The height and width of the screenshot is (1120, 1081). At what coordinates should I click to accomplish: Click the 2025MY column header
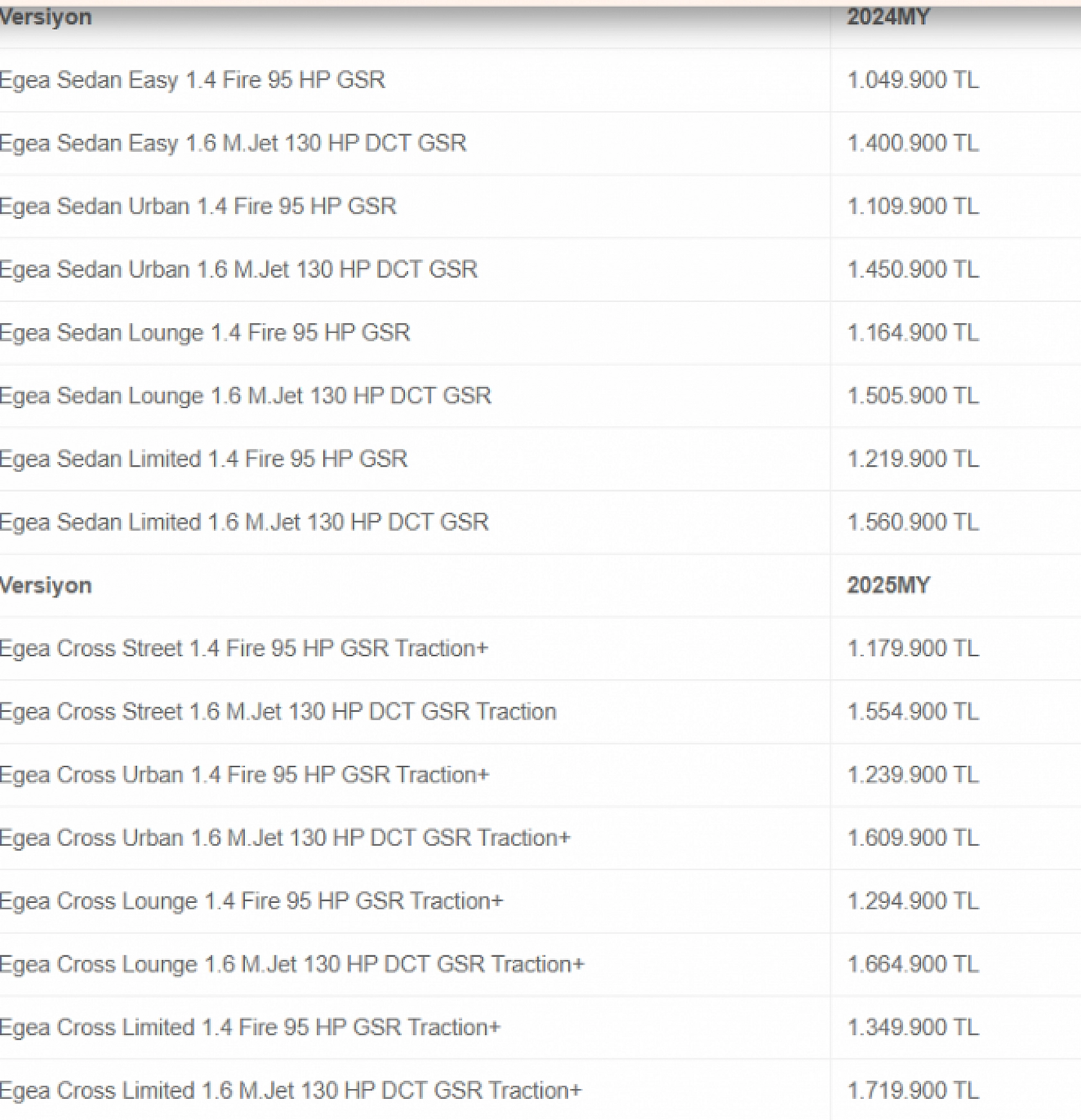(x=888, y=585)
